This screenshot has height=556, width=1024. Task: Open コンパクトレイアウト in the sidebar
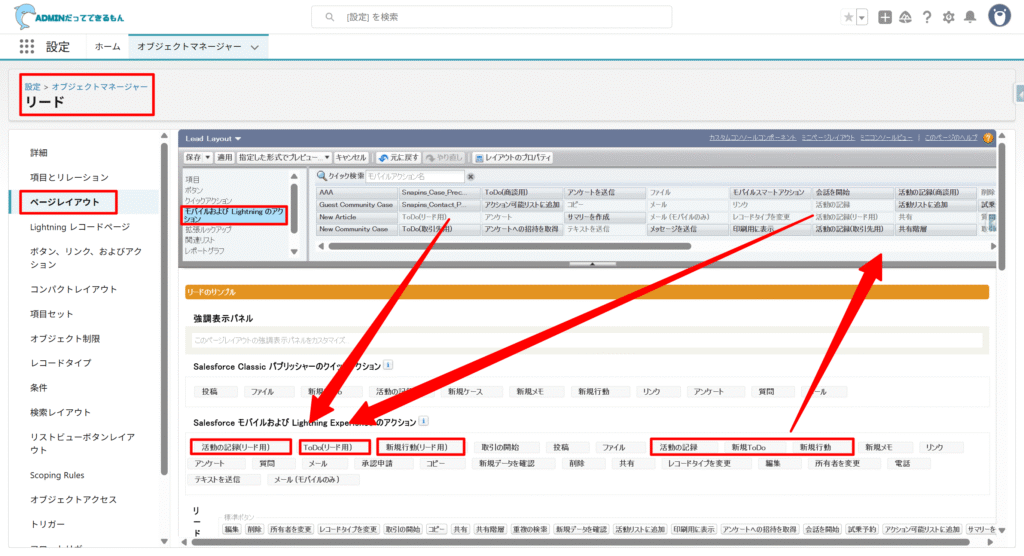point(73,289)
